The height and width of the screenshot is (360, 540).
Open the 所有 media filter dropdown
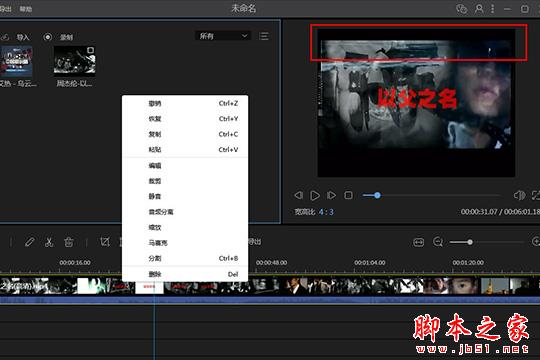tap(223, 36)
